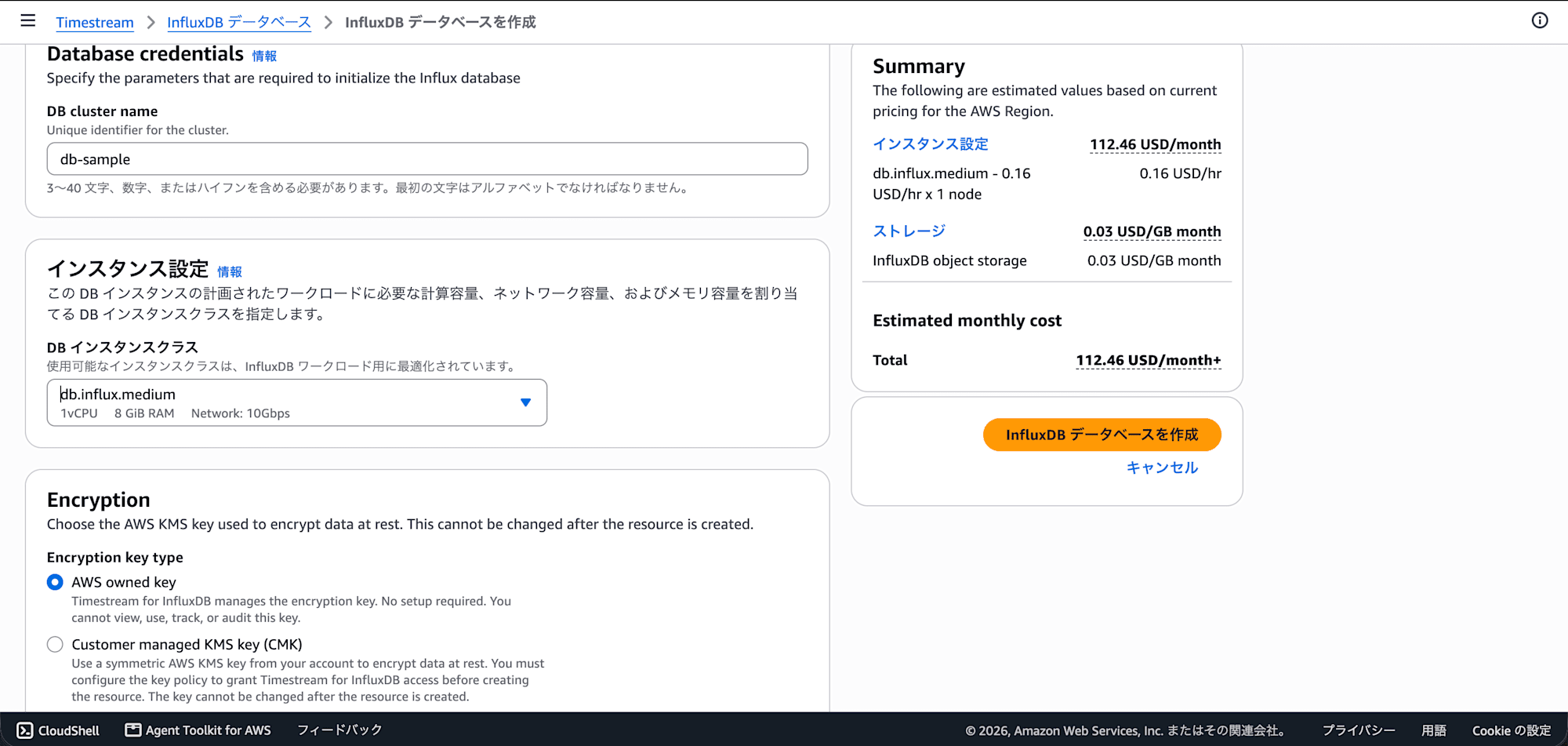Click Estimated monthly cost heading
Viewport: 1568px width, 746px height.
coord(967,320)
